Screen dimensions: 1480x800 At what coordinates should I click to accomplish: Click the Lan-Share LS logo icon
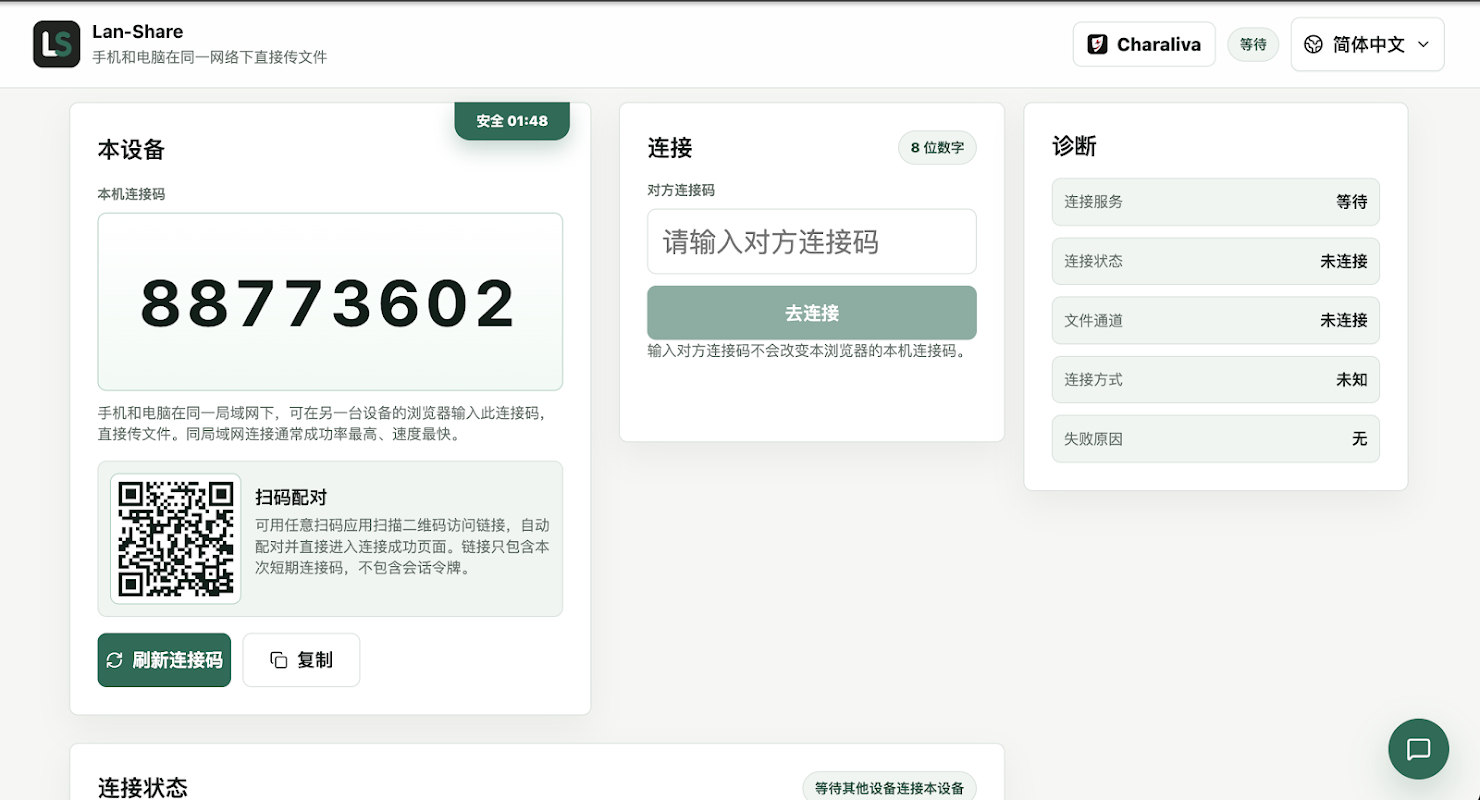click(56, 44)
